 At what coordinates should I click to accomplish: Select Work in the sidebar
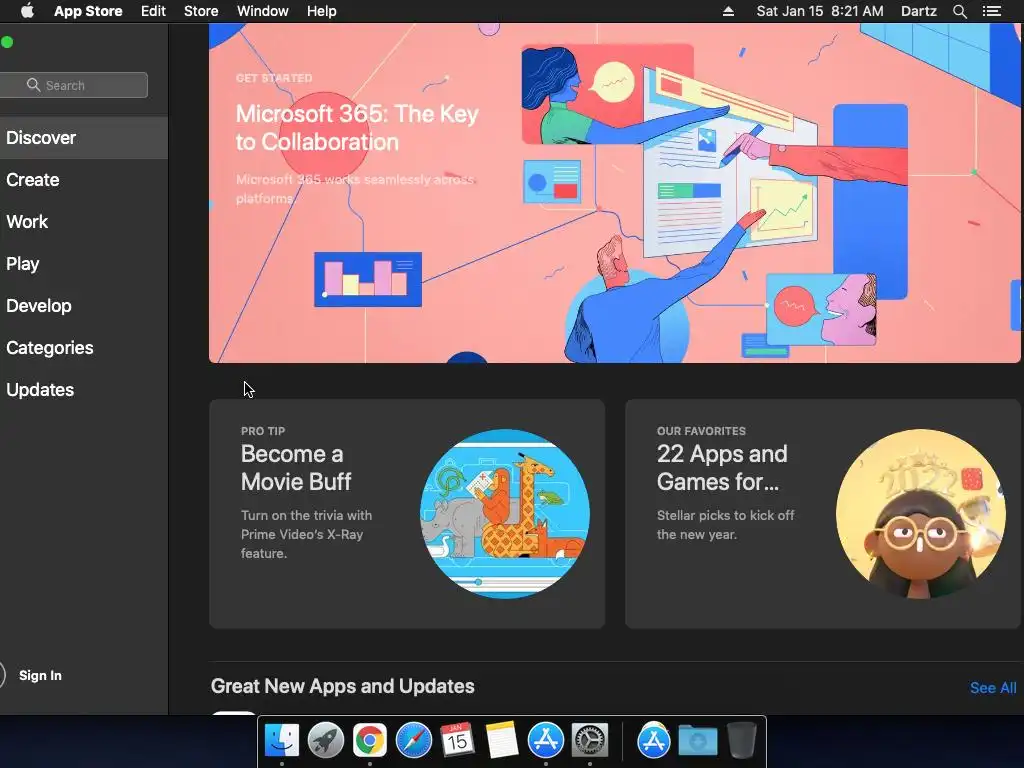point(84,221)
